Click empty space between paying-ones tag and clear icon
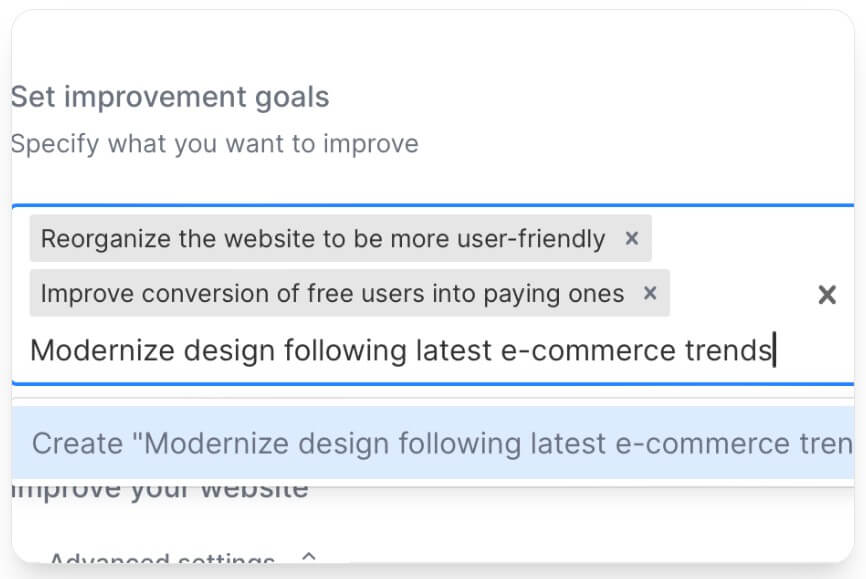Image resolution: width=866 pixels, height=579 pixels. coord(743,293)
